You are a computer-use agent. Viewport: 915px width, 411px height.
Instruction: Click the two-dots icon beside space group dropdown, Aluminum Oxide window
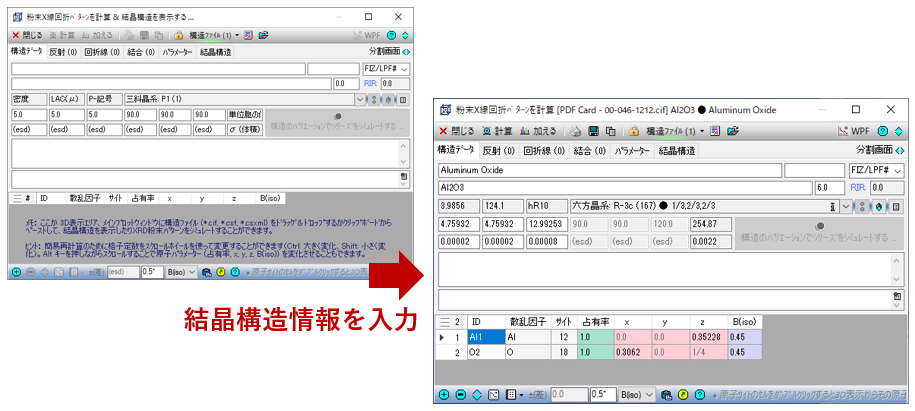click(863, 207)
